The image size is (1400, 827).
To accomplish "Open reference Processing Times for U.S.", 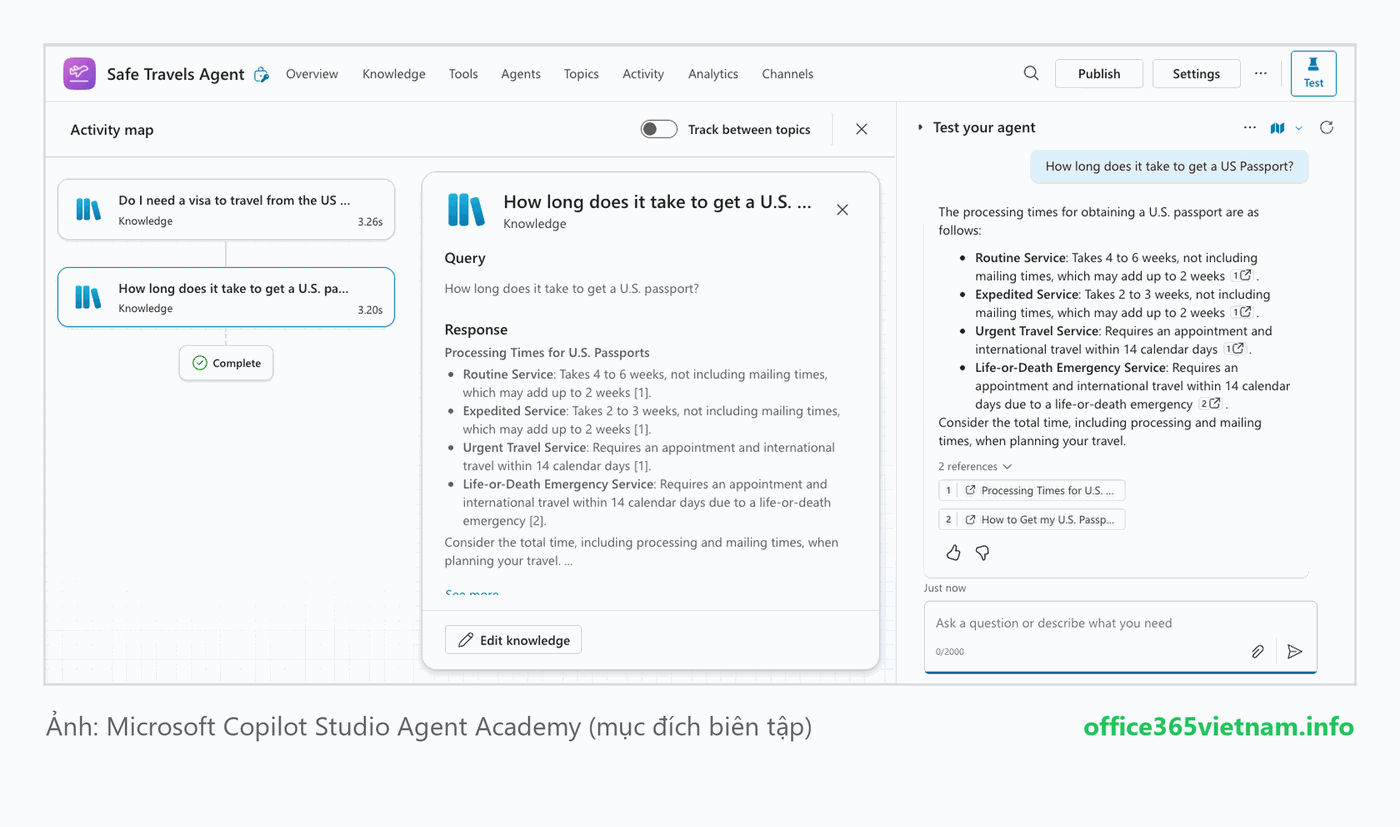I will (x=1032, y=490).
